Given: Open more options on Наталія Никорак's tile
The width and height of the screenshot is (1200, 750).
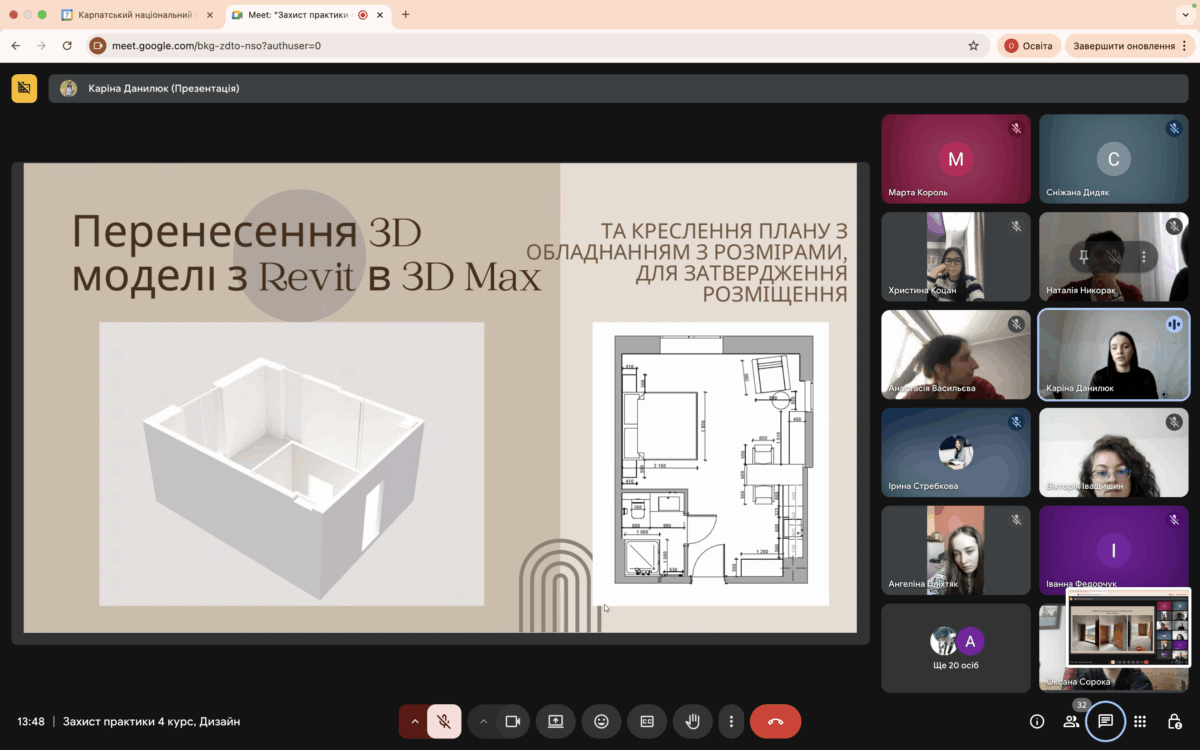Looking at the screenshot, I should click(1143, 257).
